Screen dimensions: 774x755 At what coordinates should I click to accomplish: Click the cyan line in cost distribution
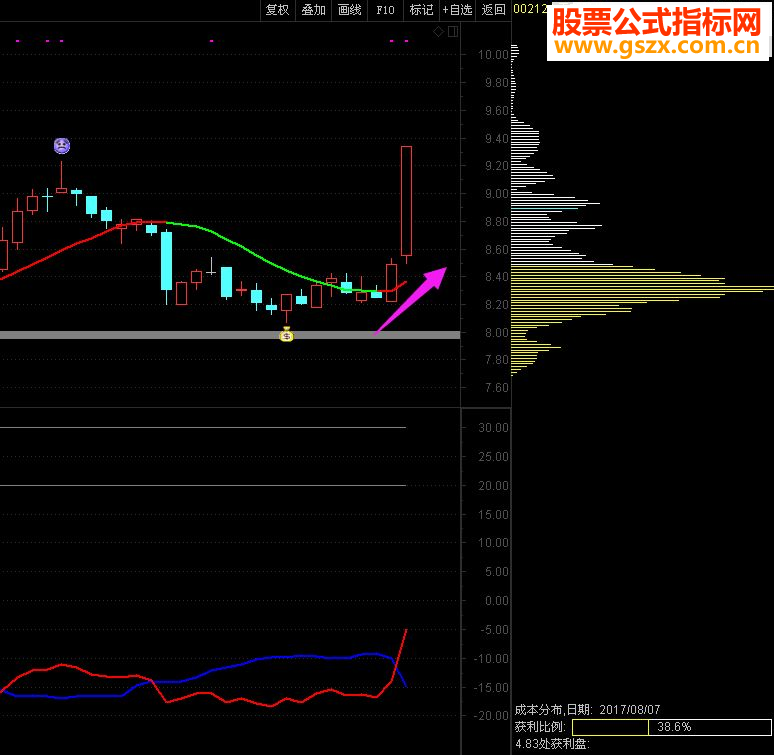tap(544, 209)
